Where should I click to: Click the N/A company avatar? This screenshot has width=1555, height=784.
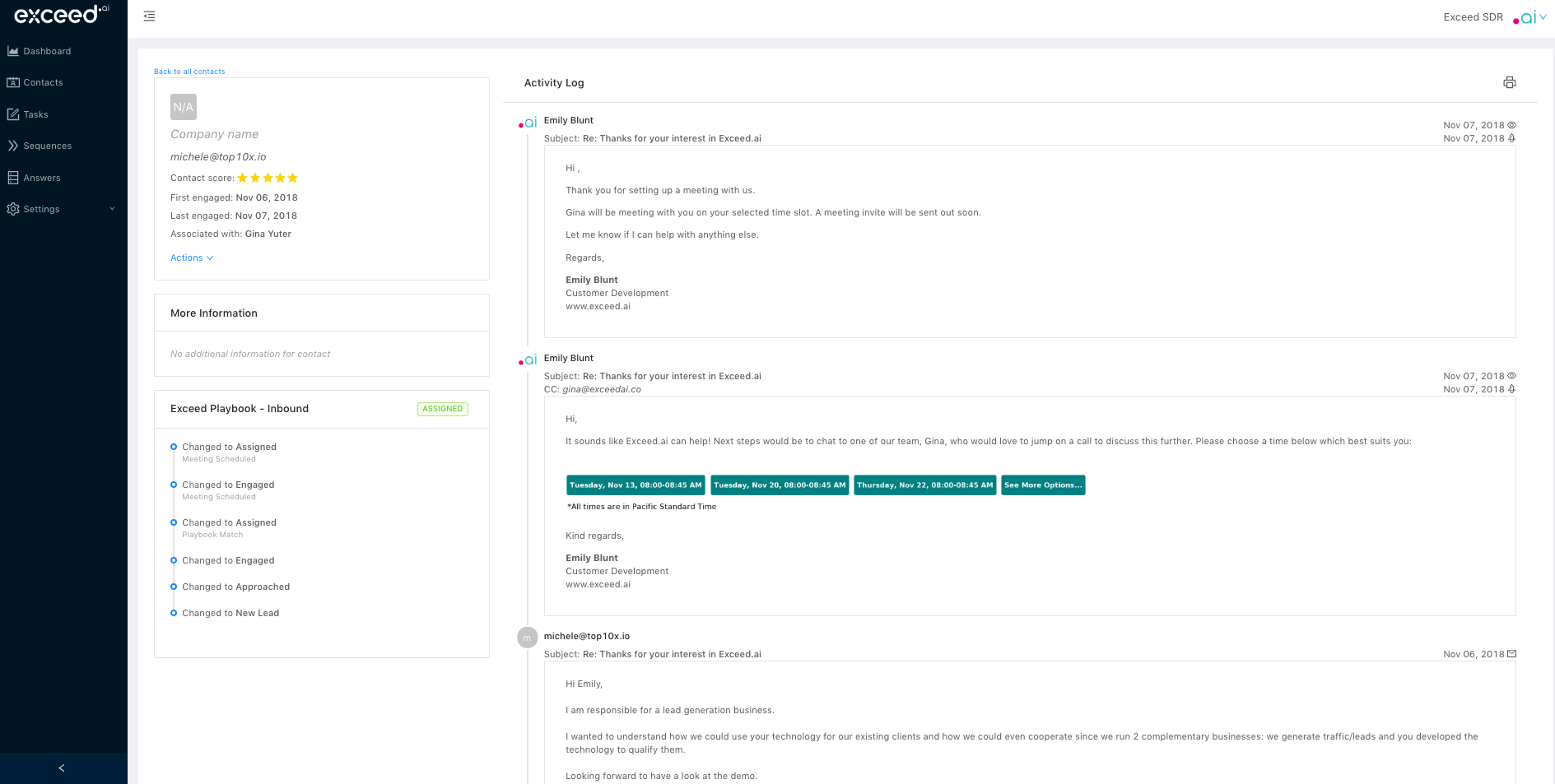(184, 107)
